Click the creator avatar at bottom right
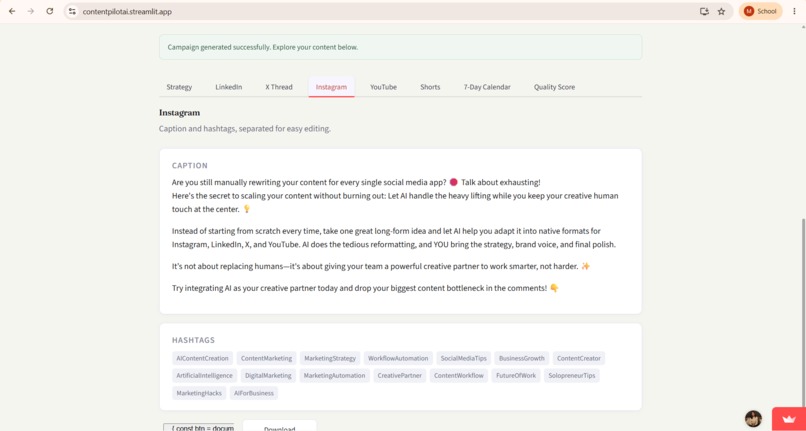This screenshot has width=806, height=431. (753, 418)
